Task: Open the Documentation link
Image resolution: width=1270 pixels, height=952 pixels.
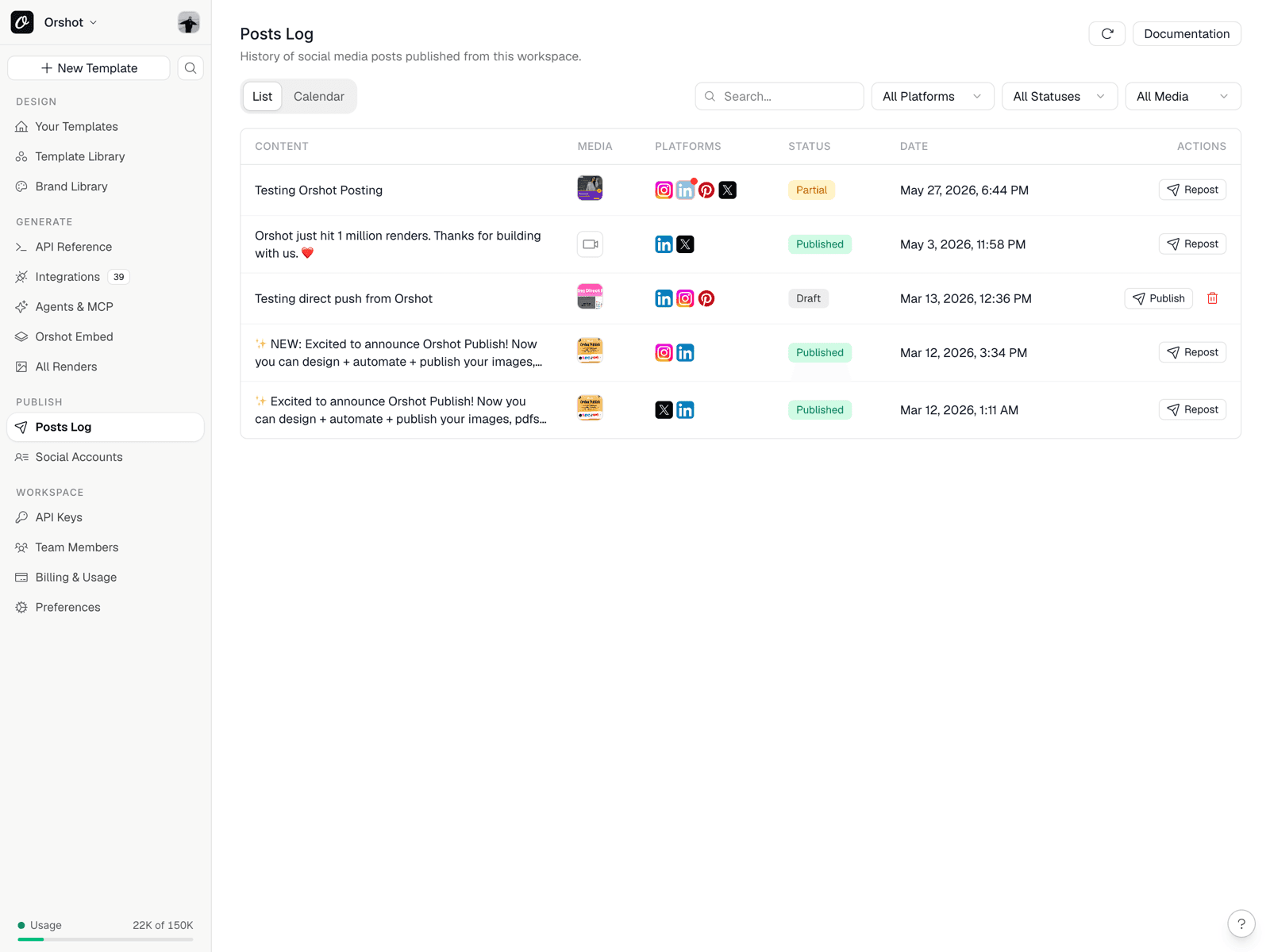Action: [x=1187, y=33]
